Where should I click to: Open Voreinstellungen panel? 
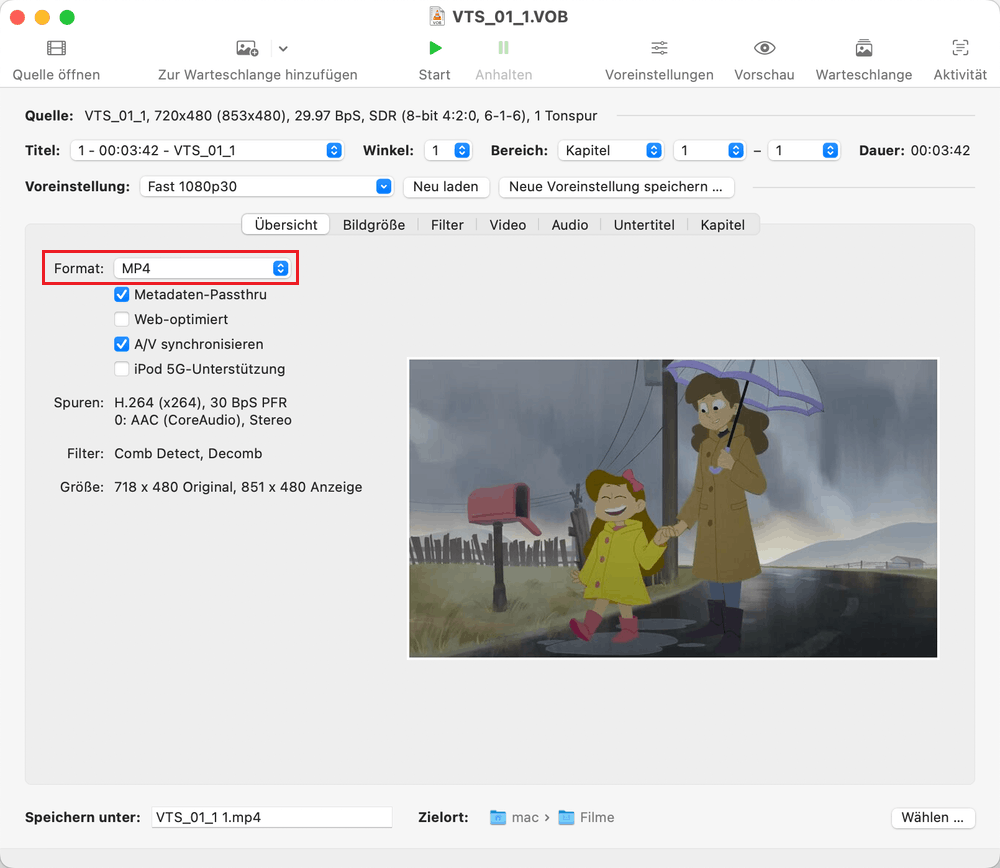point(658,47)
